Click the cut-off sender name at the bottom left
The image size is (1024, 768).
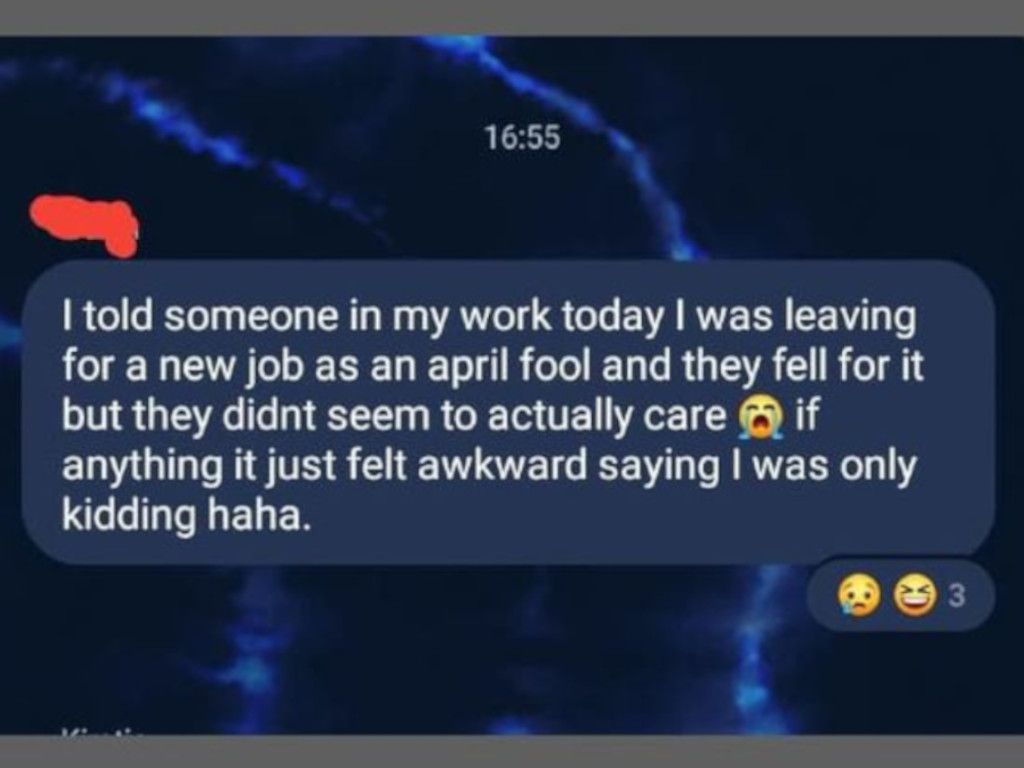pyautogui.click(x=103, y=731)
